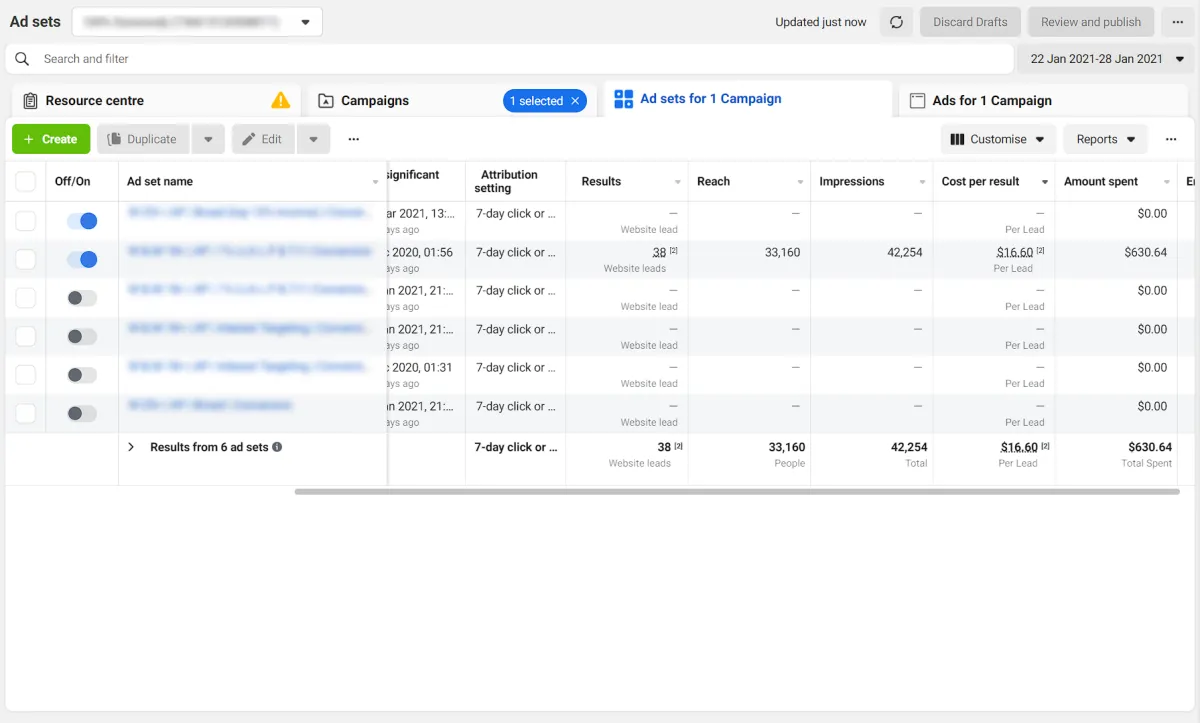Click the green Create button
1200x723 pixels.
[51, 139]
